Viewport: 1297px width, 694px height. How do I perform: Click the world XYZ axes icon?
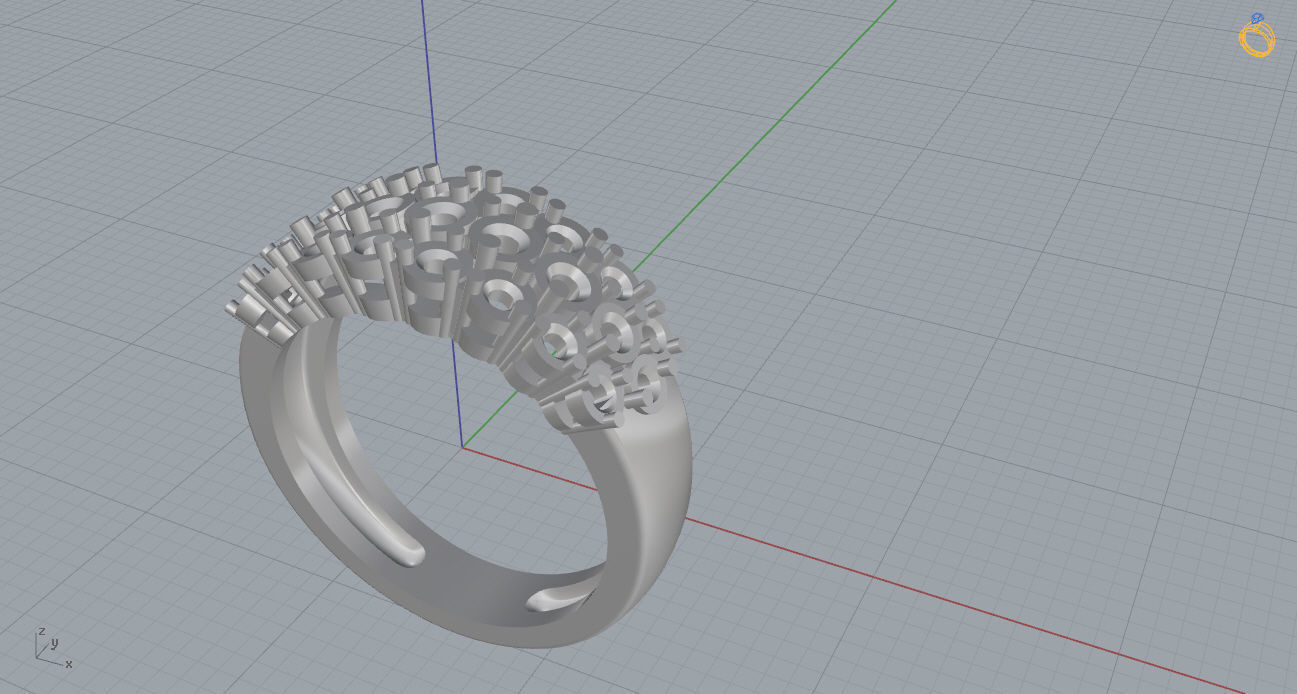52,647
